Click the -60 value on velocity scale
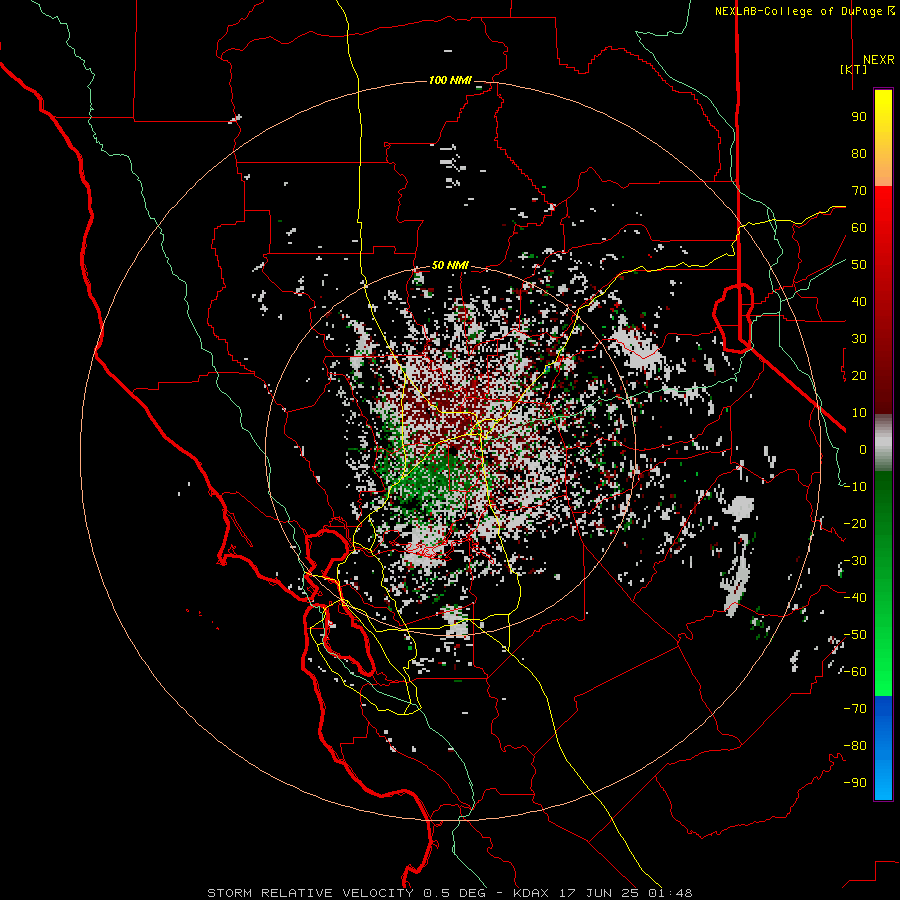The image size is (900, 900). pyautogui.click(x=855, y=672)
